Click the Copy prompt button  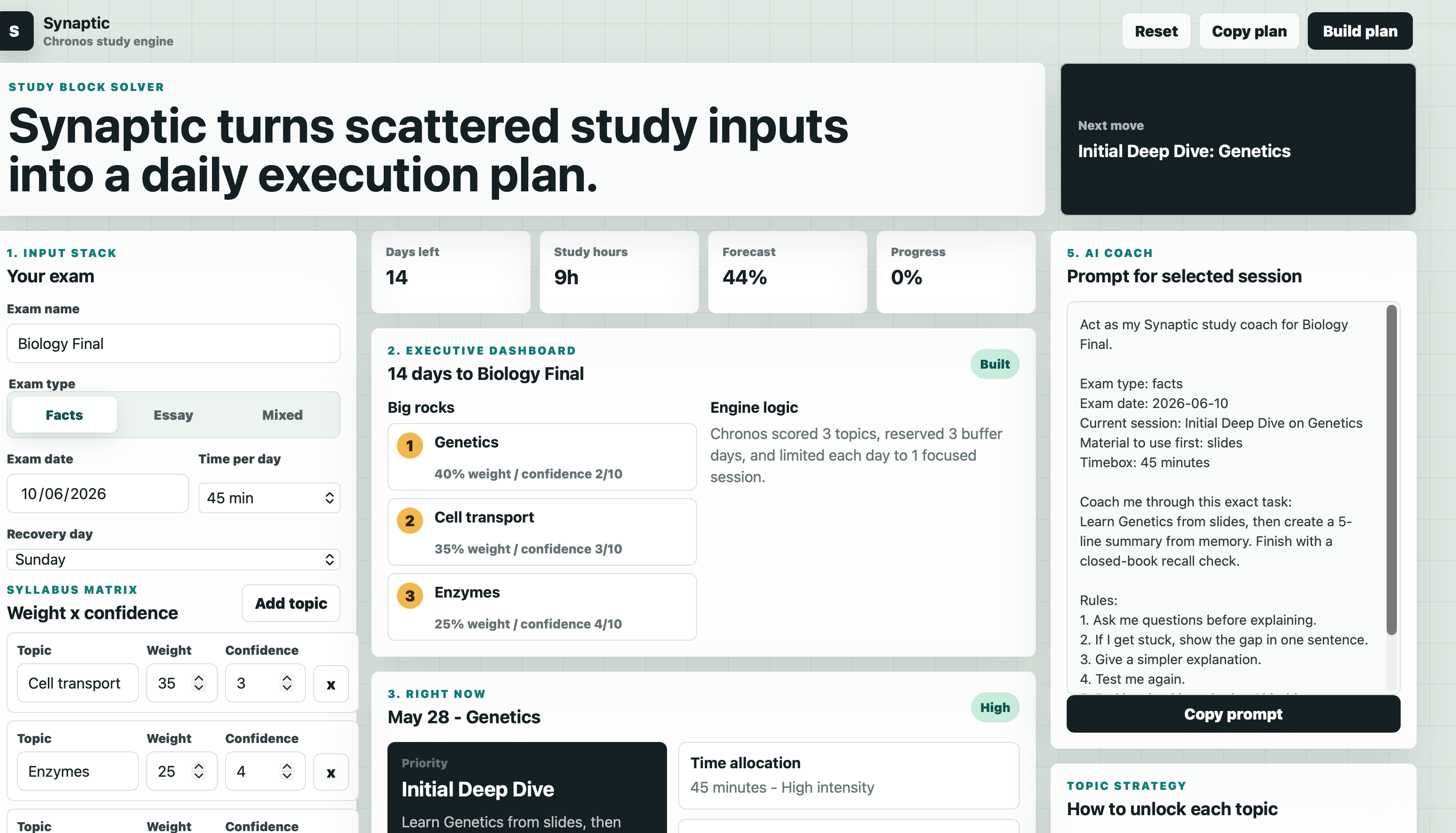coord(1233,714)
